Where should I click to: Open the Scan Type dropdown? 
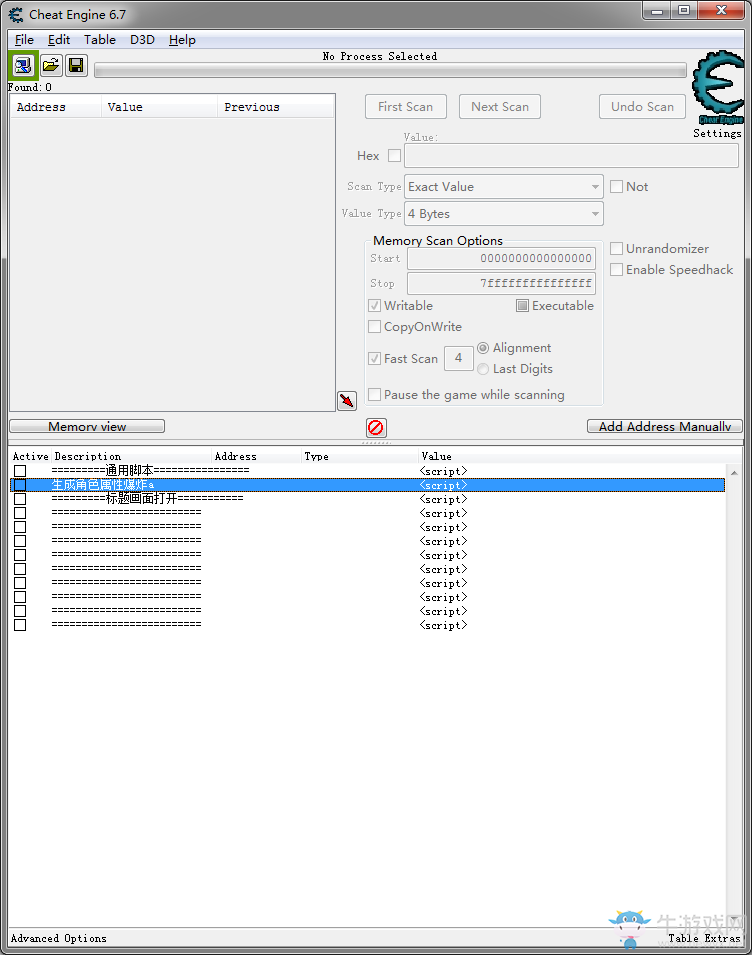[504, 186]
